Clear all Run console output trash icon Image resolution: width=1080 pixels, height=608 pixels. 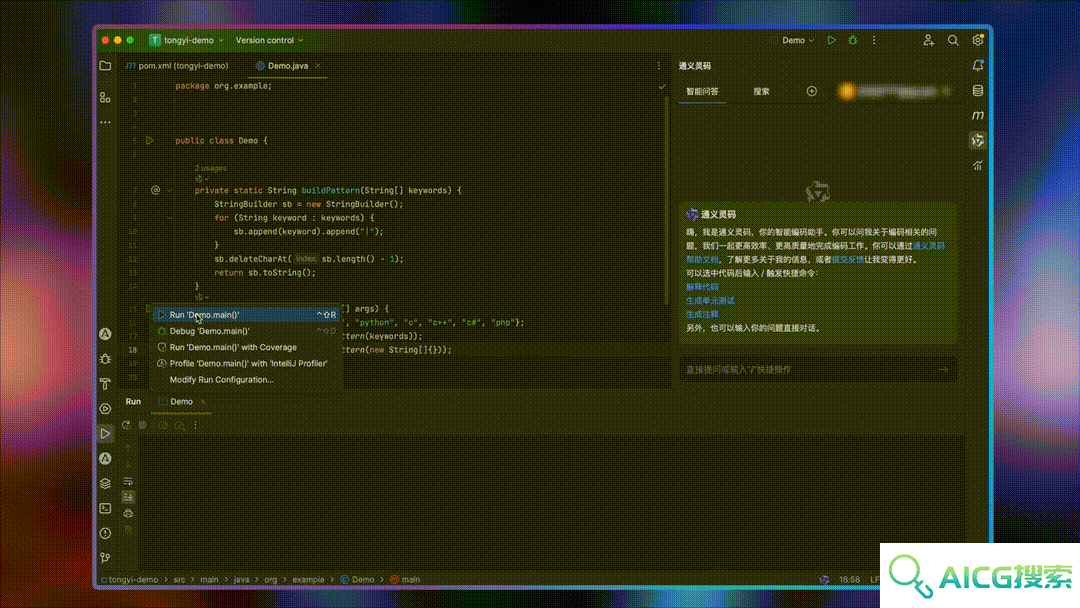(128, 530)
